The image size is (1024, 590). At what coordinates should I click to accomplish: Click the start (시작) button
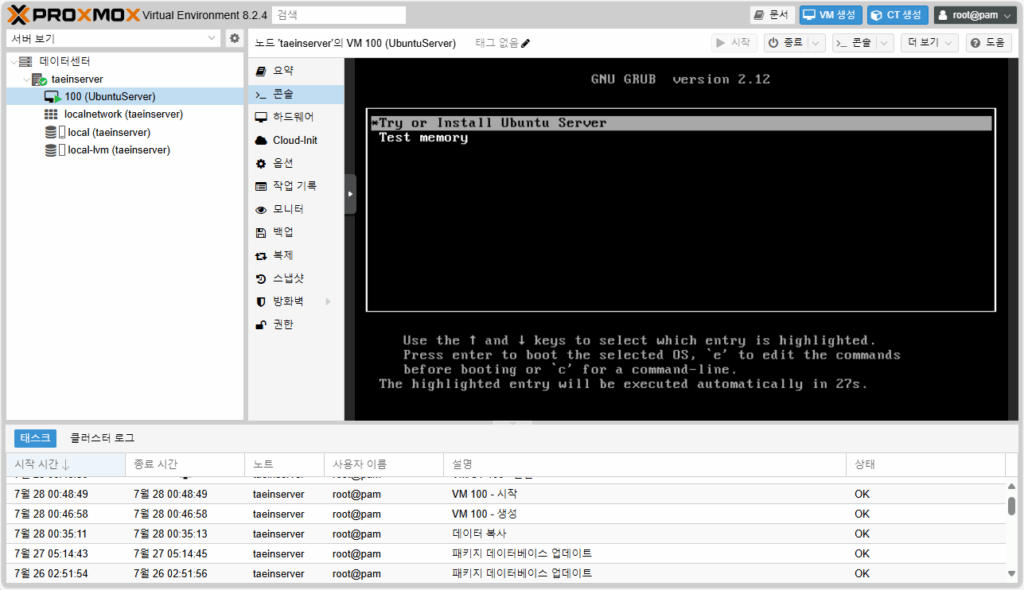click(733, 42)
